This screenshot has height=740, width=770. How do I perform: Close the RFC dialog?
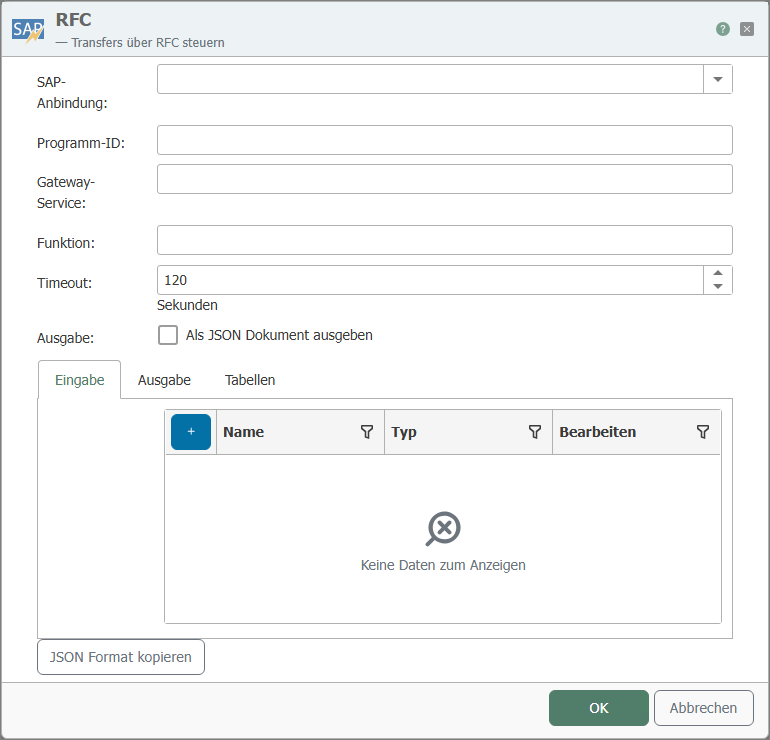(x=746, y=29)
